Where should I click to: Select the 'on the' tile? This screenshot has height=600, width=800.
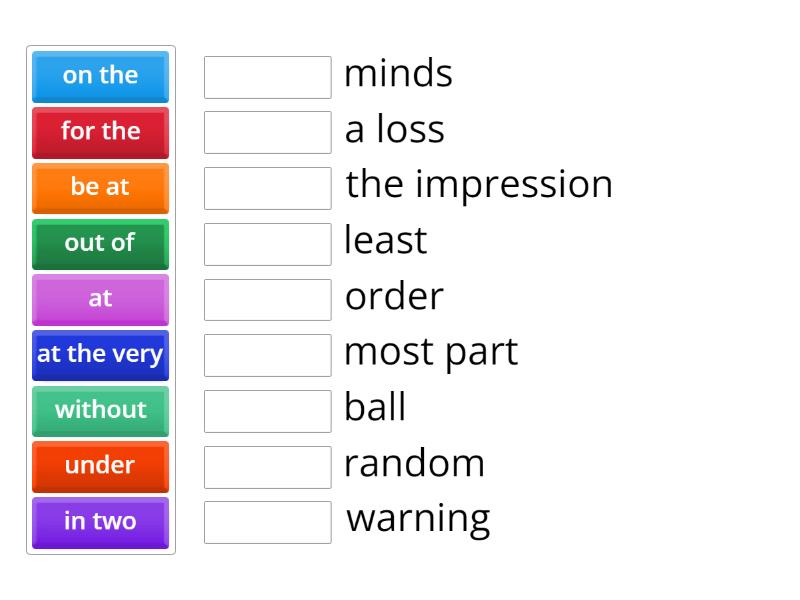[100, 75]
